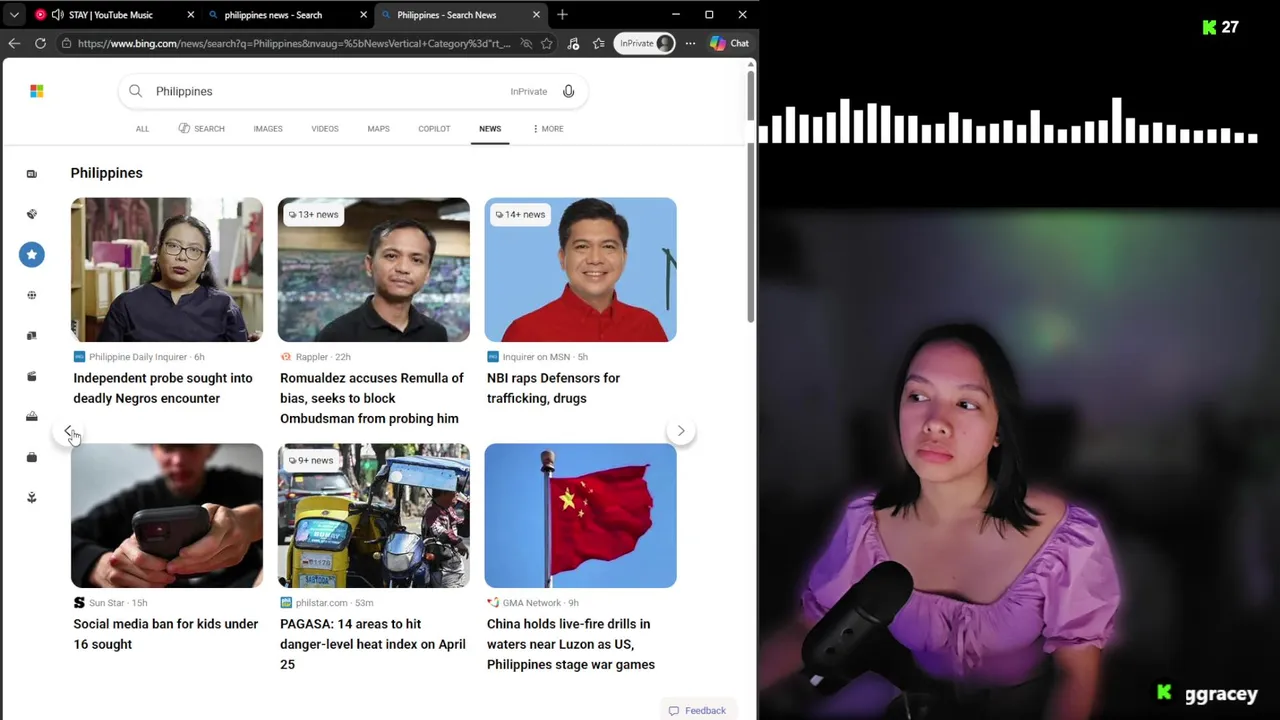Start voice search with microphone icon

click(568, 91)
